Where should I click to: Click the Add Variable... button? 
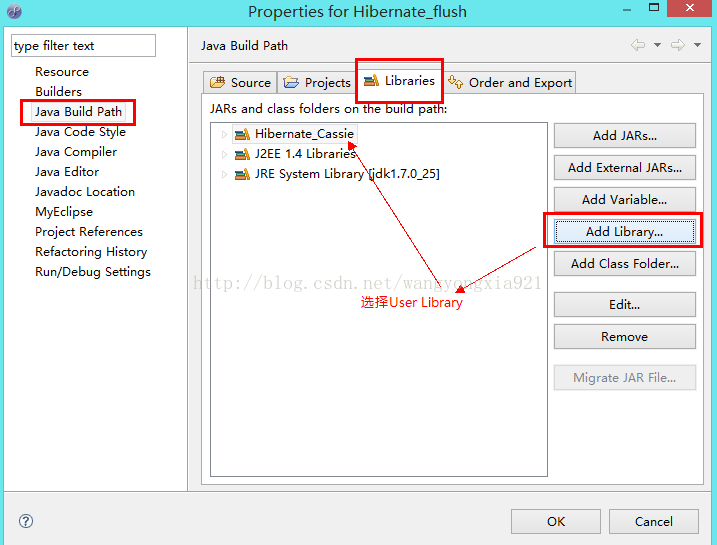[x=625, y=199]
